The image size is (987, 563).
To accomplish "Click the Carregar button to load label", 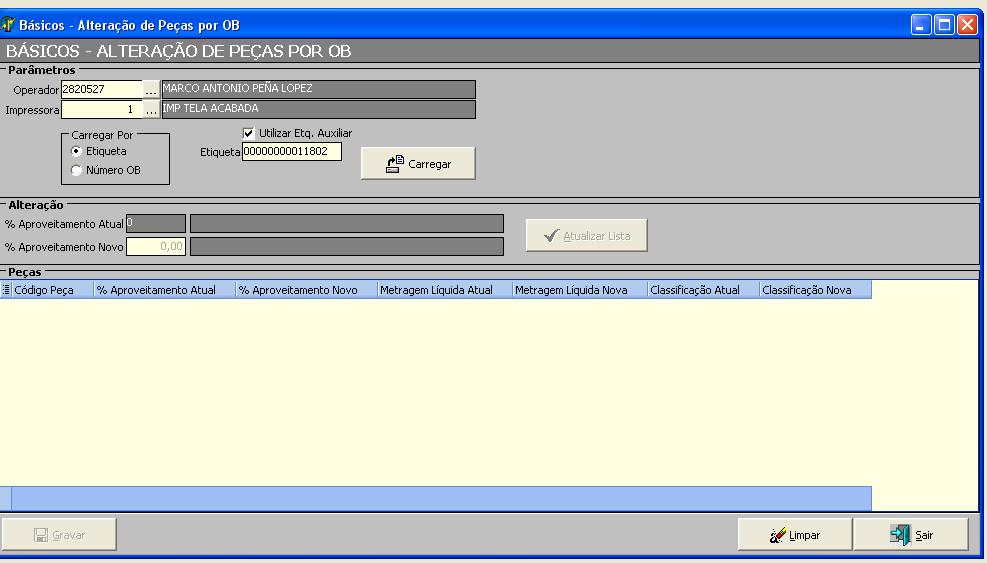I will pyautogui.click(x=418, y=164).
